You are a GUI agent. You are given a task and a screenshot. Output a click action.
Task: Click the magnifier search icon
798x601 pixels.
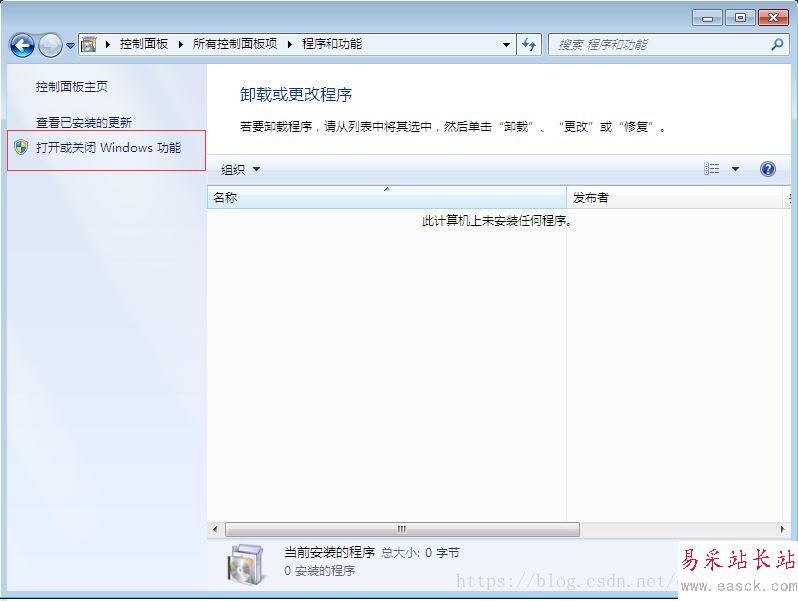pyautogui.click(x=777, y=45)
